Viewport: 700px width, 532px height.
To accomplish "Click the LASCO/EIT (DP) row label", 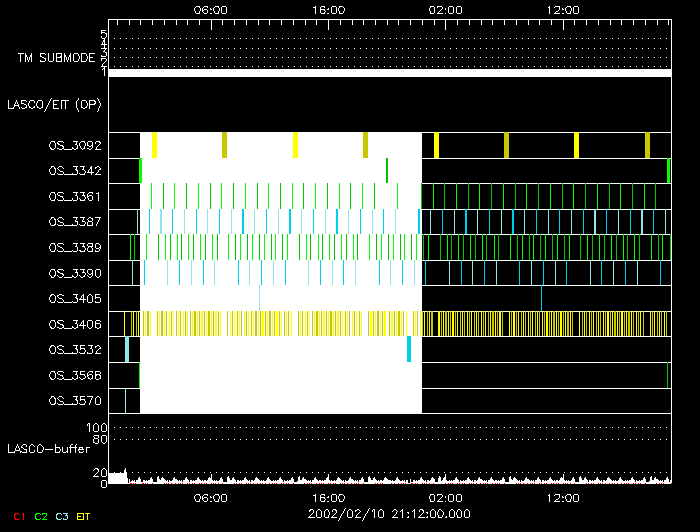I will coord(54,104).
